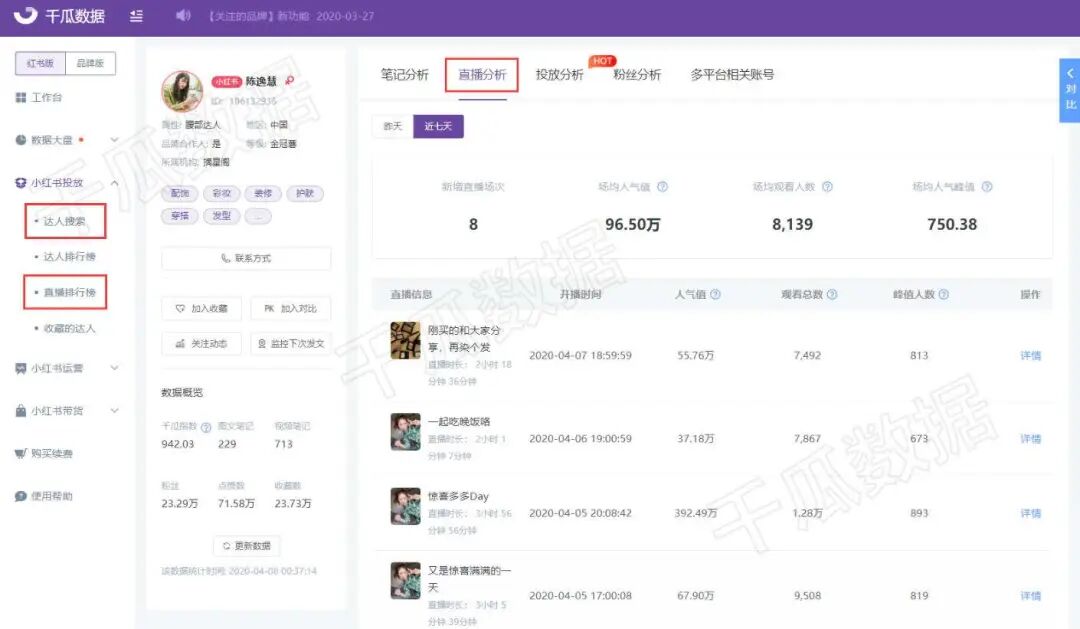This screenshot has width=1080, height=629.
Task: Go to 直播排行榜 in sidebar
Action: click(x=70, y=292)
